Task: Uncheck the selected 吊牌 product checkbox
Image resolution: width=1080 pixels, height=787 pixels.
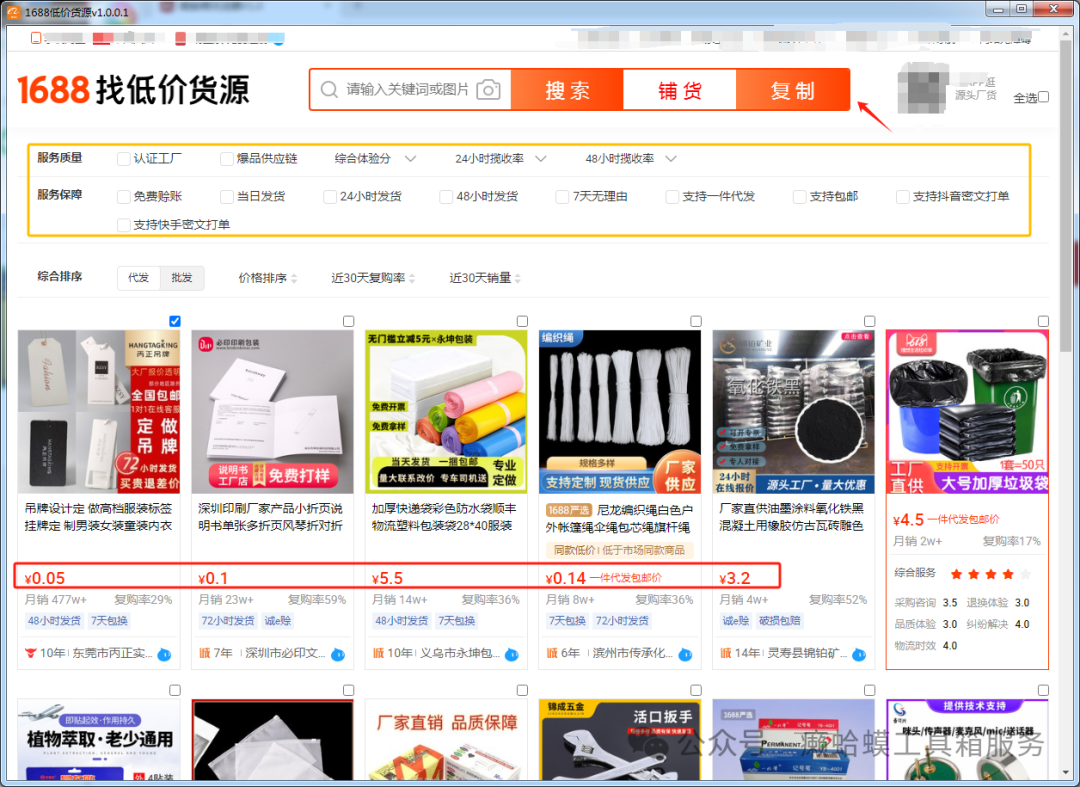Action: tap(175, 321)
